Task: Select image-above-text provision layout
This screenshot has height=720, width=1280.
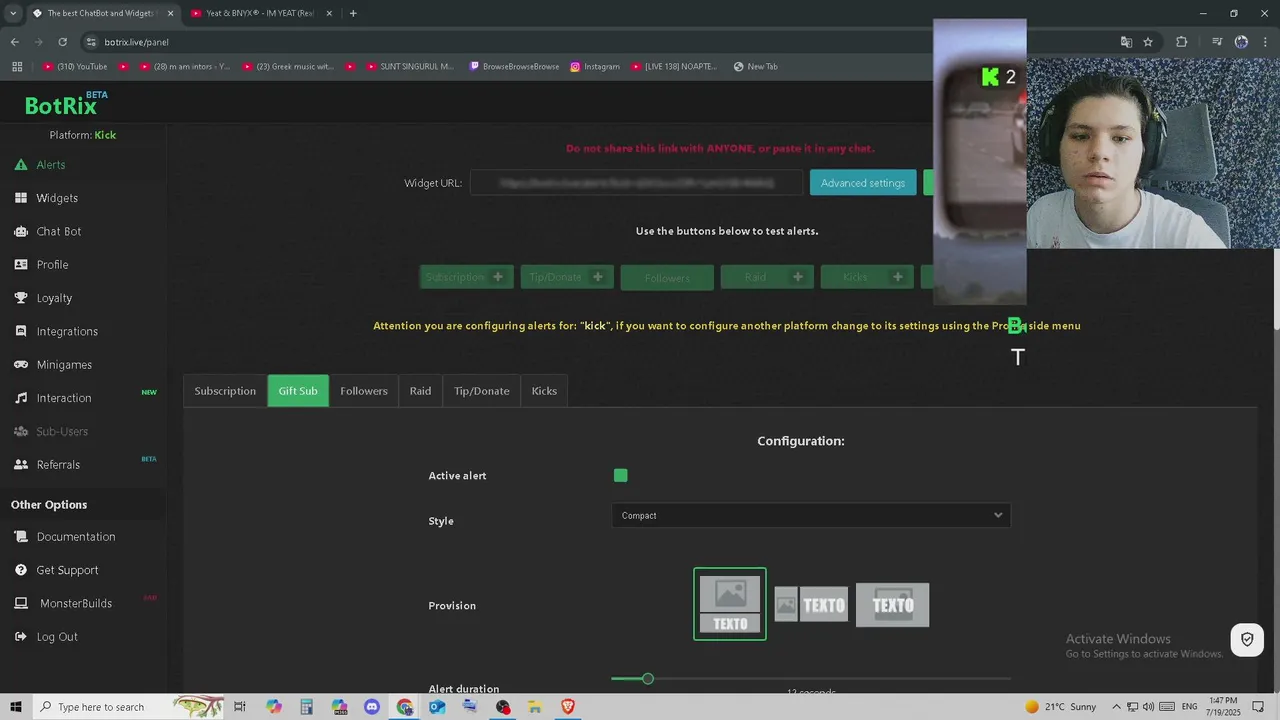Action: [x=730, y=604]
